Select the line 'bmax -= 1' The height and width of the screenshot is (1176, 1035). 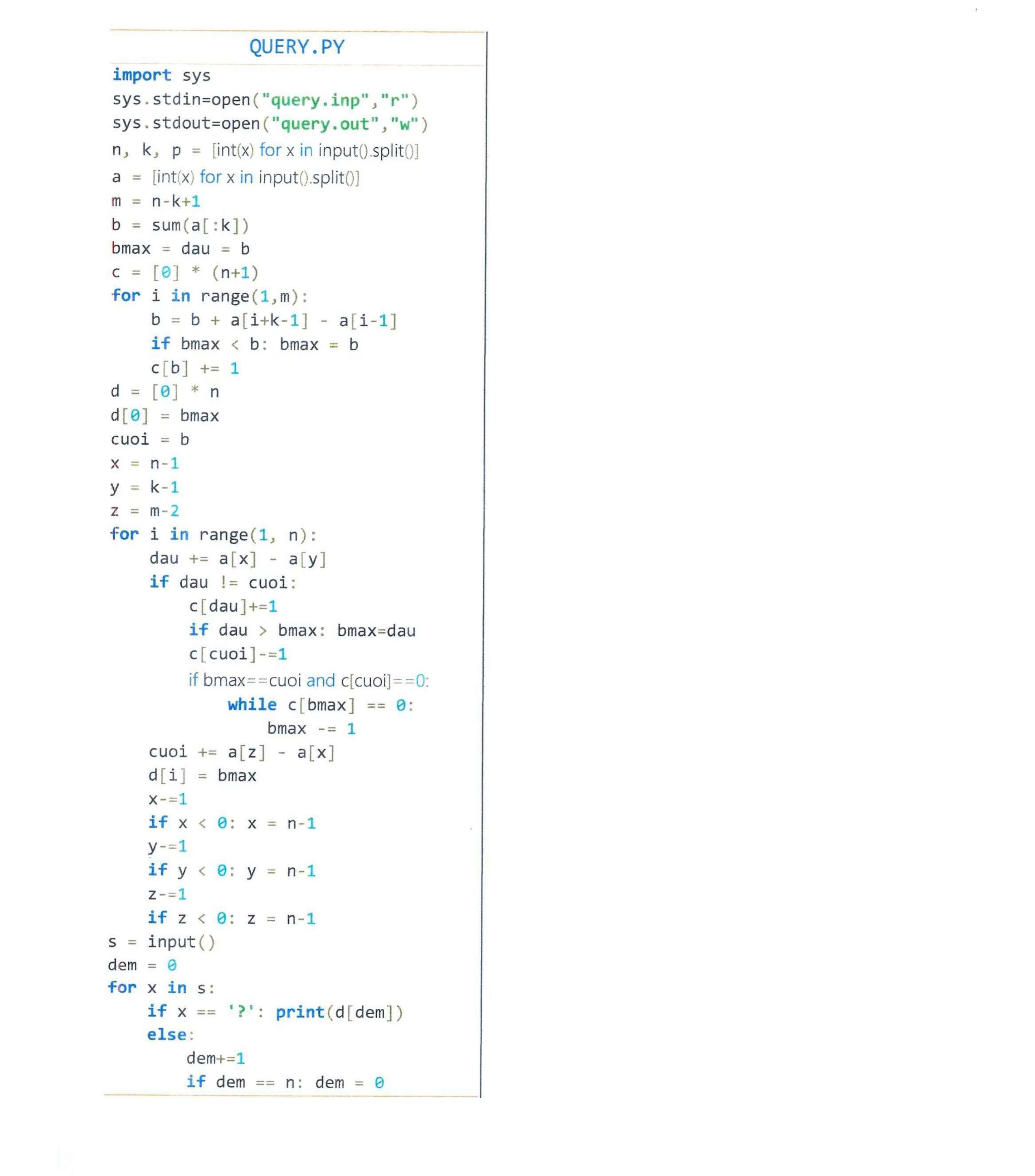[x=311, y=728]
